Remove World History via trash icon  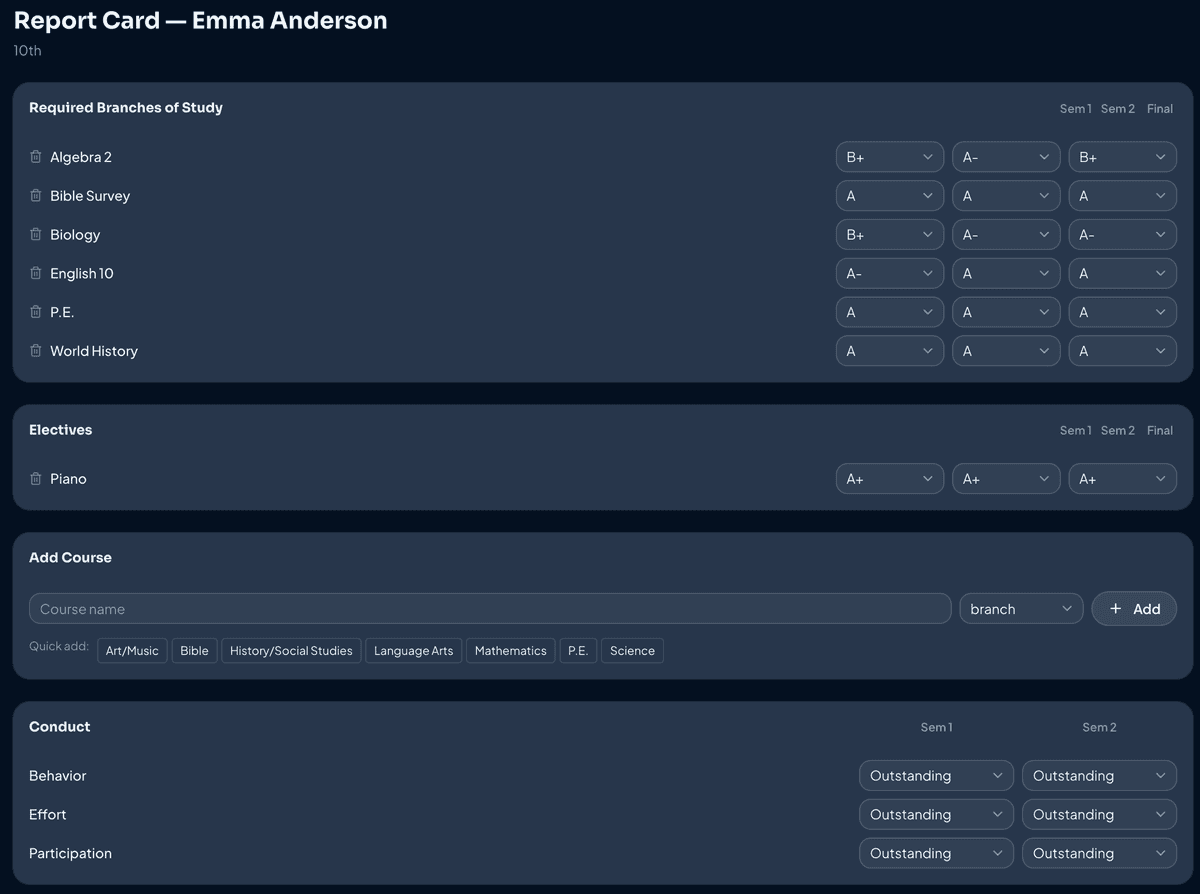click(x=36, y=351)
